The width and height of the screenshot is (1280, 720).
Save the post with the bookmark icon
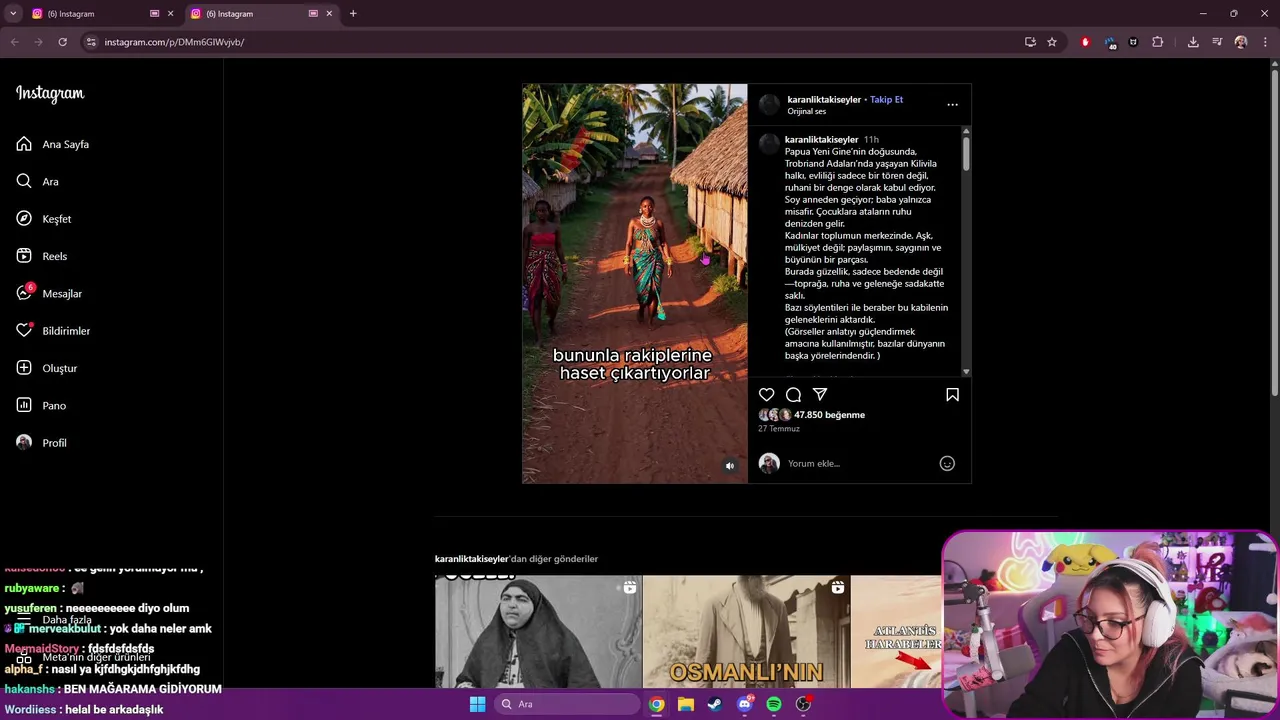[952, 395]
